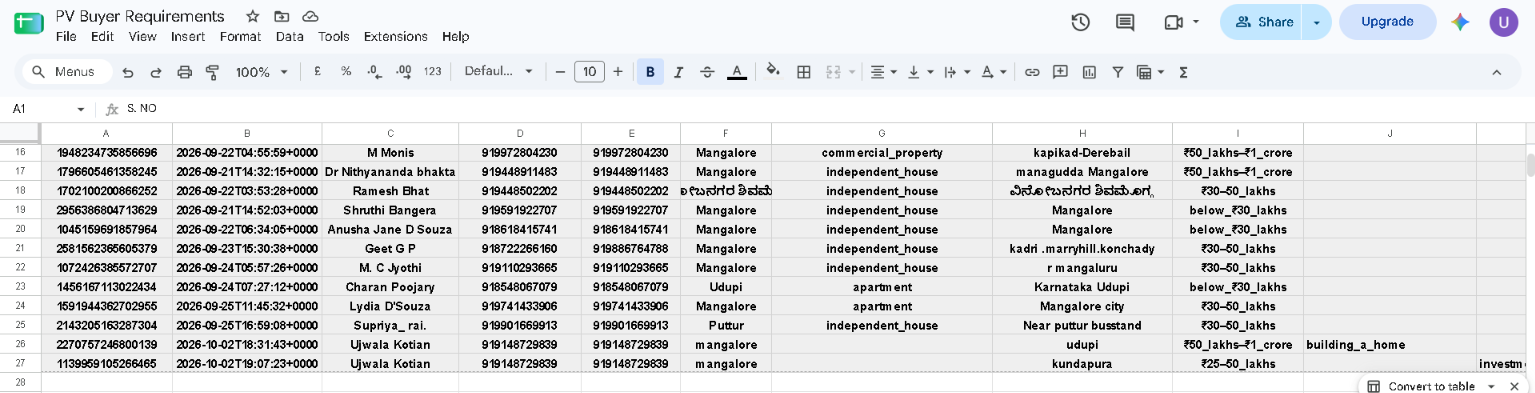Open the Edit menu

click(102, 37)
